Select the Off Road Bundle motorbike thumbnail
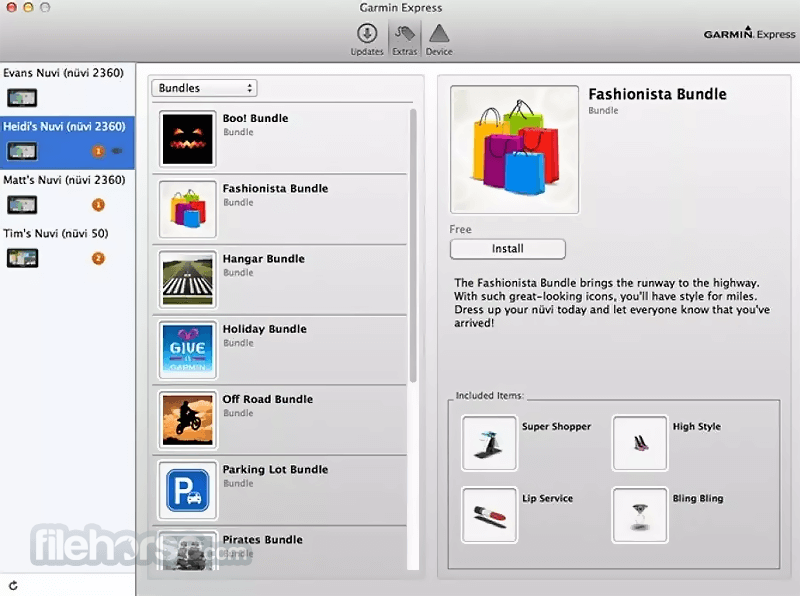Viewport: 800px width, 596px height. [187, 420]
